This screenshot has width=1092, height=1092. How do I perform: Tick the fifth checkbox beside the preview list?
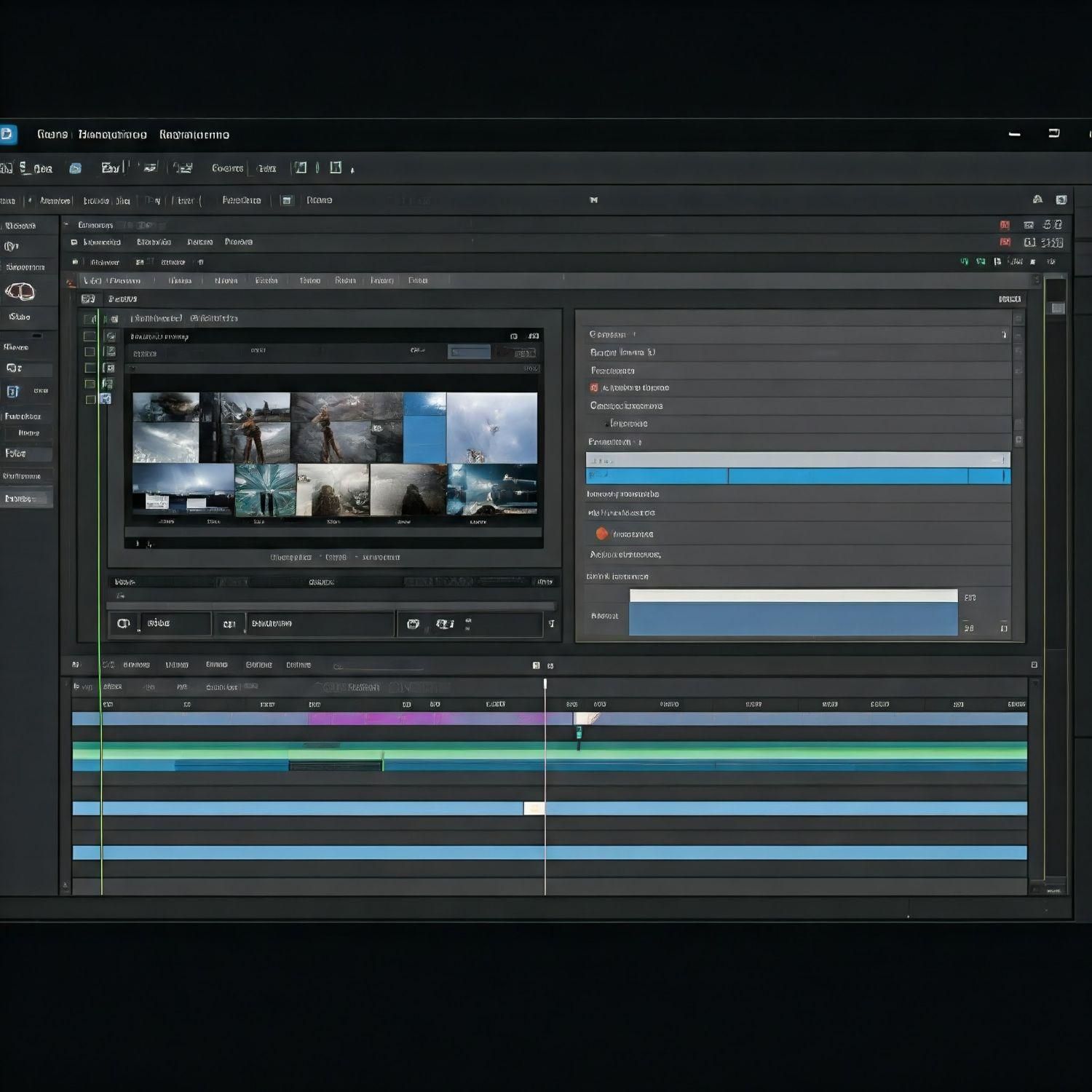point(90,384)
